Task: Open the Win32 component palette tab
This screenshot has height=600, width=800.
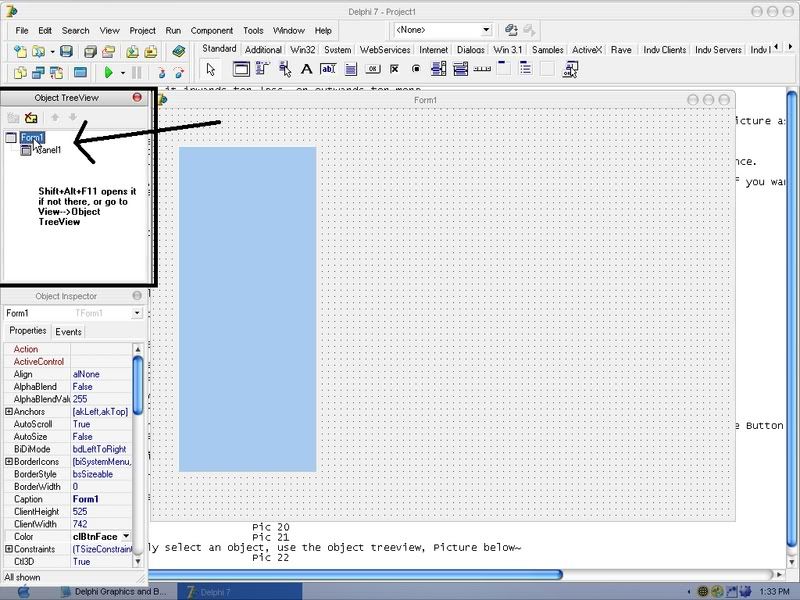Action: [x=303, y=50]
